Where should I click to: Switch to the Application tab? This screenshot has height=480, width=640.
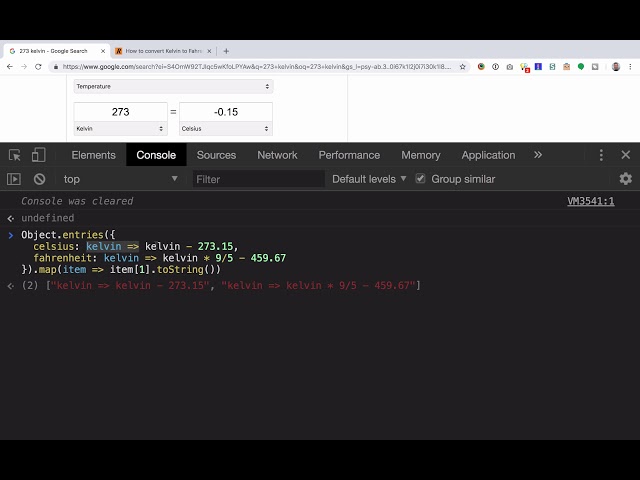pyautogui.click(x=488, y=155)
